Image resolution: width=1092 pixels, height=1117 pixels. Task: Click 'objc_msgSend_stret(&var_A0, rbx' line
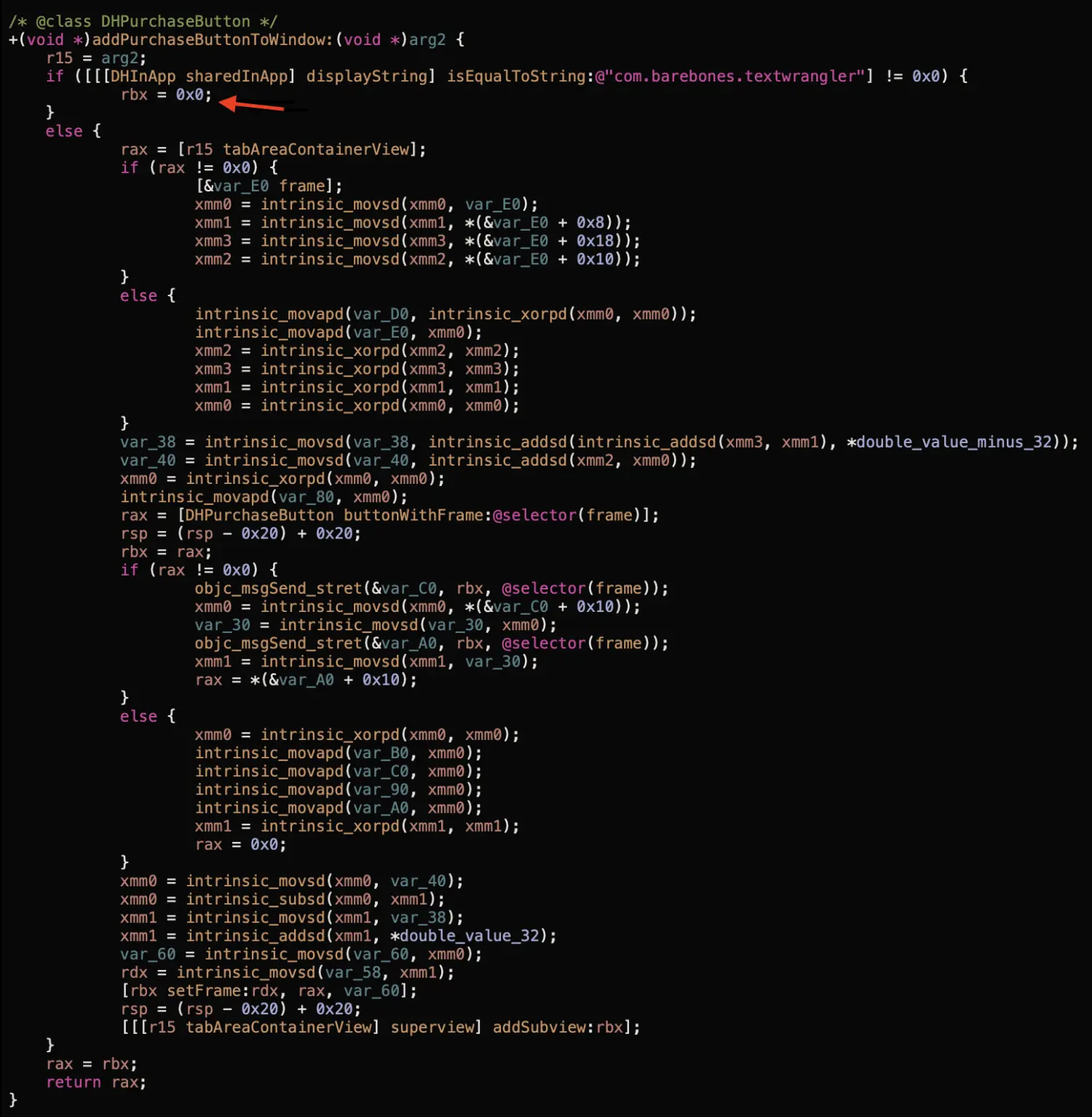pyautogui.click(x=432, y=643)
